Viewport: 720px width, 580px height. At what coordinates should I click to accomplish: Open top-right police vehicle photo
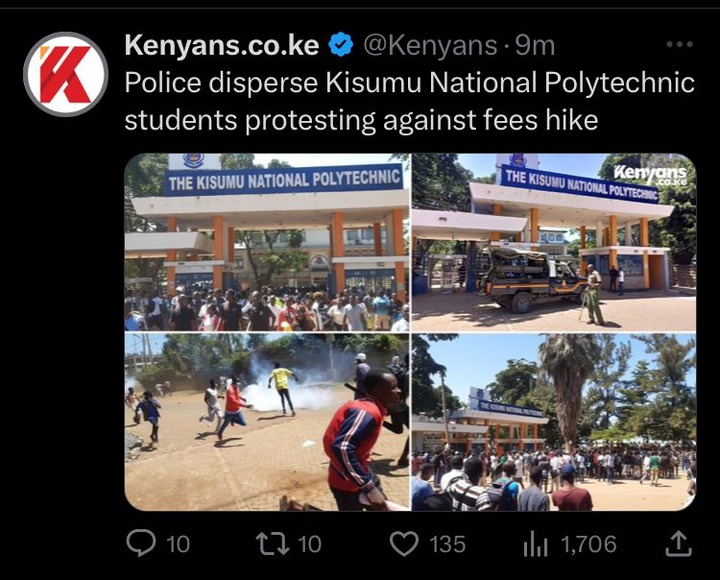554,242
